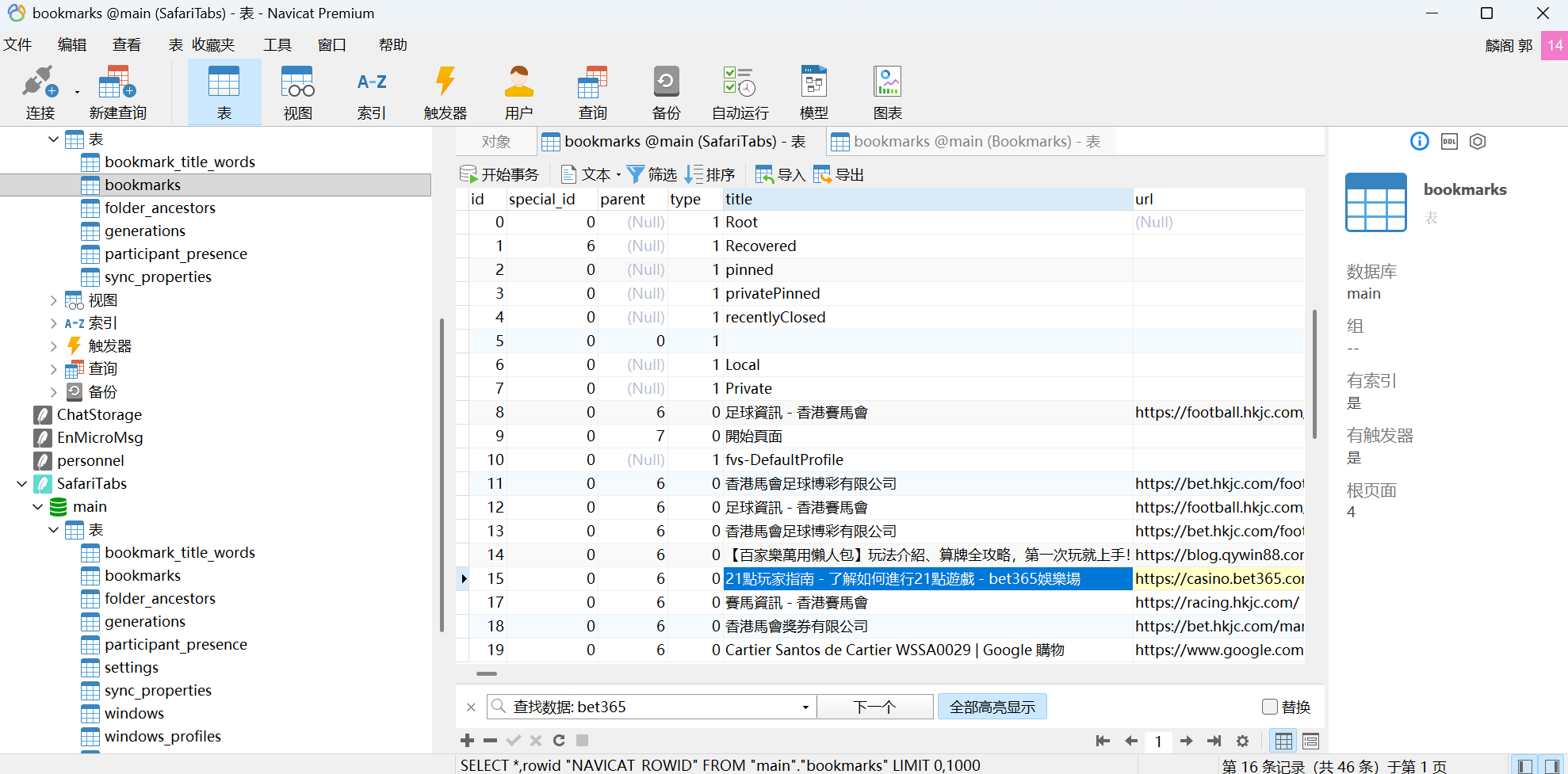The height and width of the screenshot is (774, 1568).
Task: Click the data grid vertical scrollbar
Action: [x=1314, y=372]
